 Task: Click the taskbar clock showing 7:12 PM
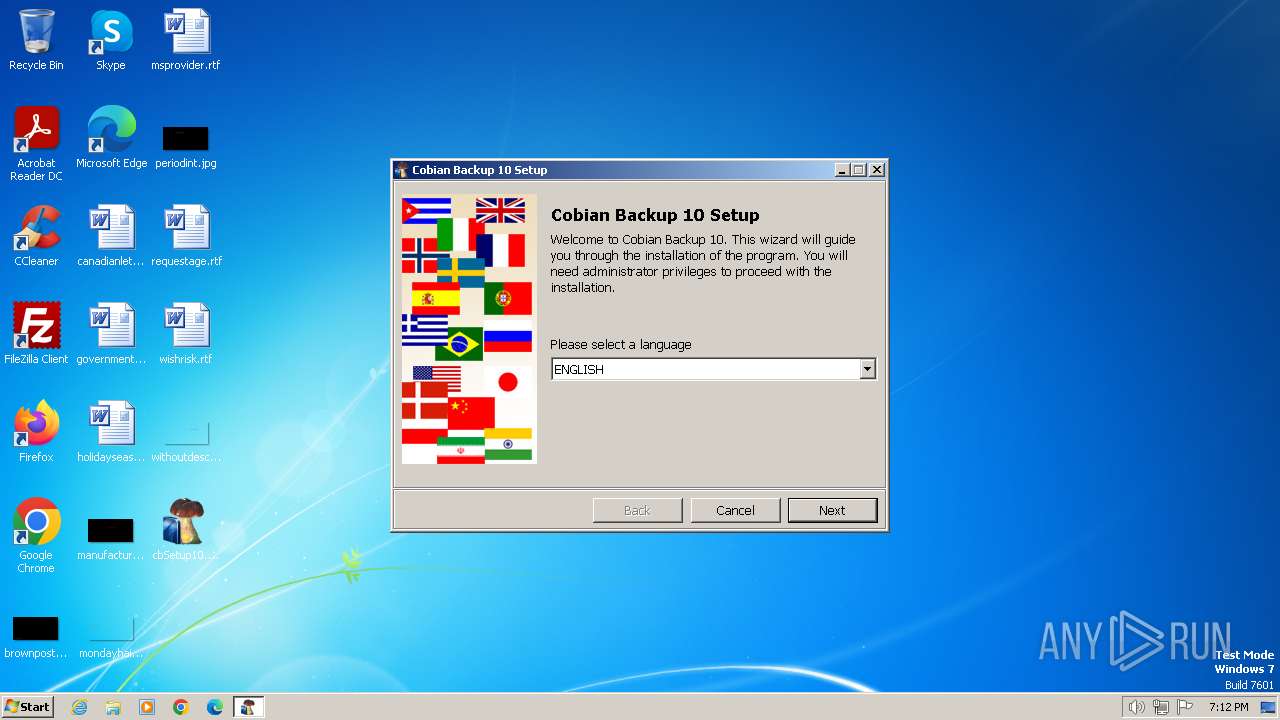1228,707
